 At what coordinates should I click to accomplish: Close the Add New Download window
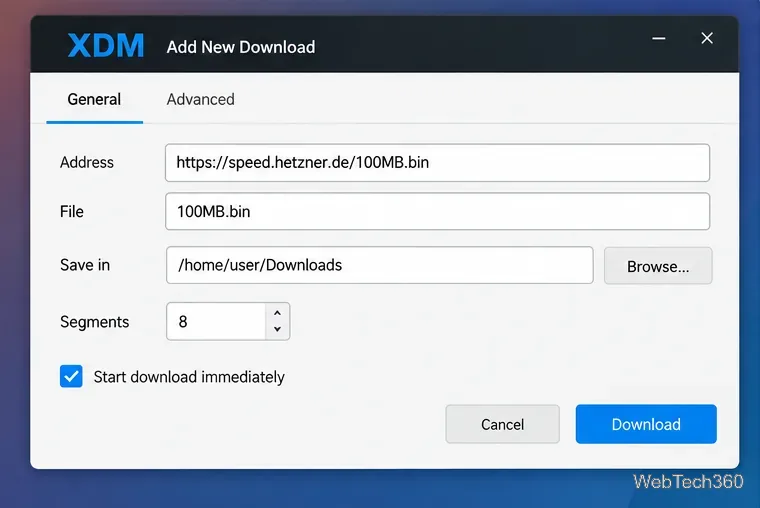coord(707,38)
